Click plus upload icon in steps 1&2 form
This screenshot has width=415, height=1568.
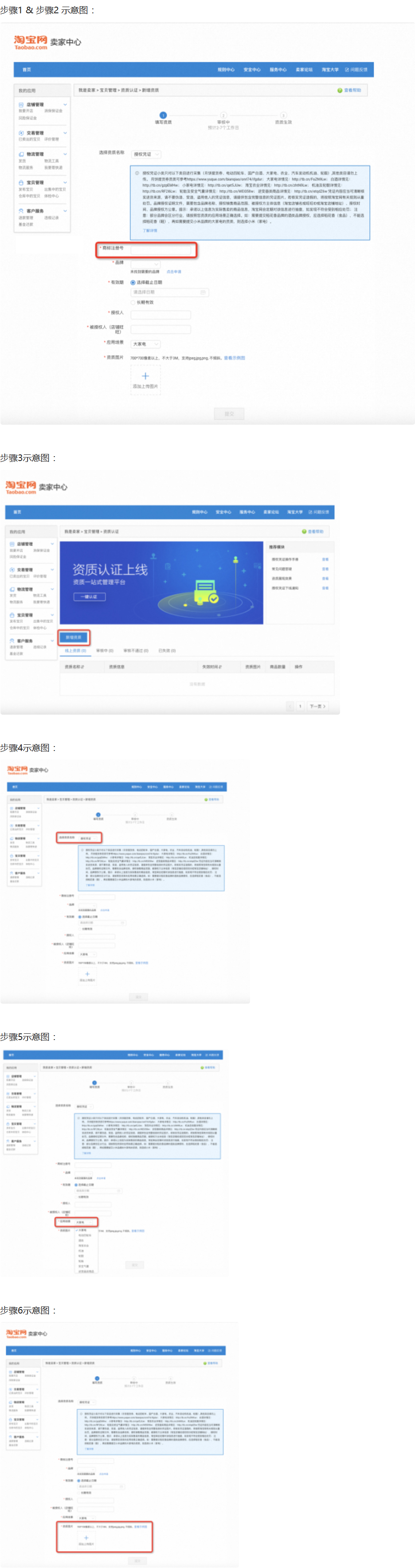point(145,375)
